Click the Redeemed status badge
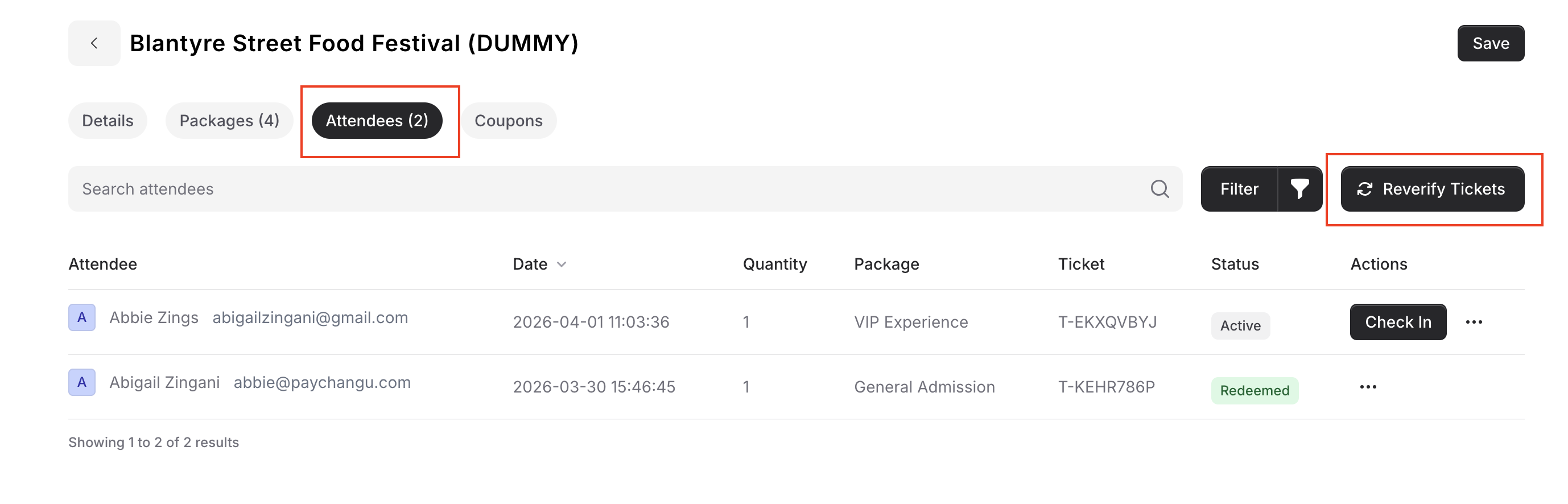This screenshot has height=504, width=1568. click(1255, 391)
